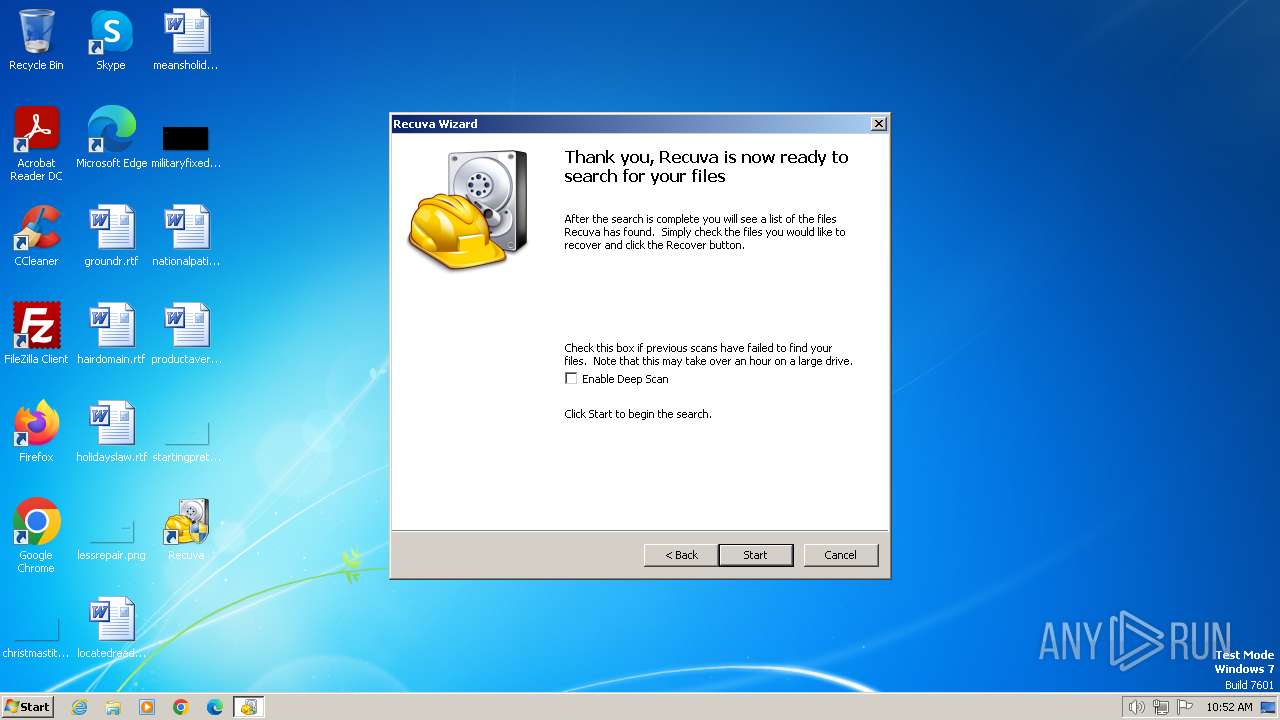
Task: Select nationalpati document icon
Action: point(186,236)
